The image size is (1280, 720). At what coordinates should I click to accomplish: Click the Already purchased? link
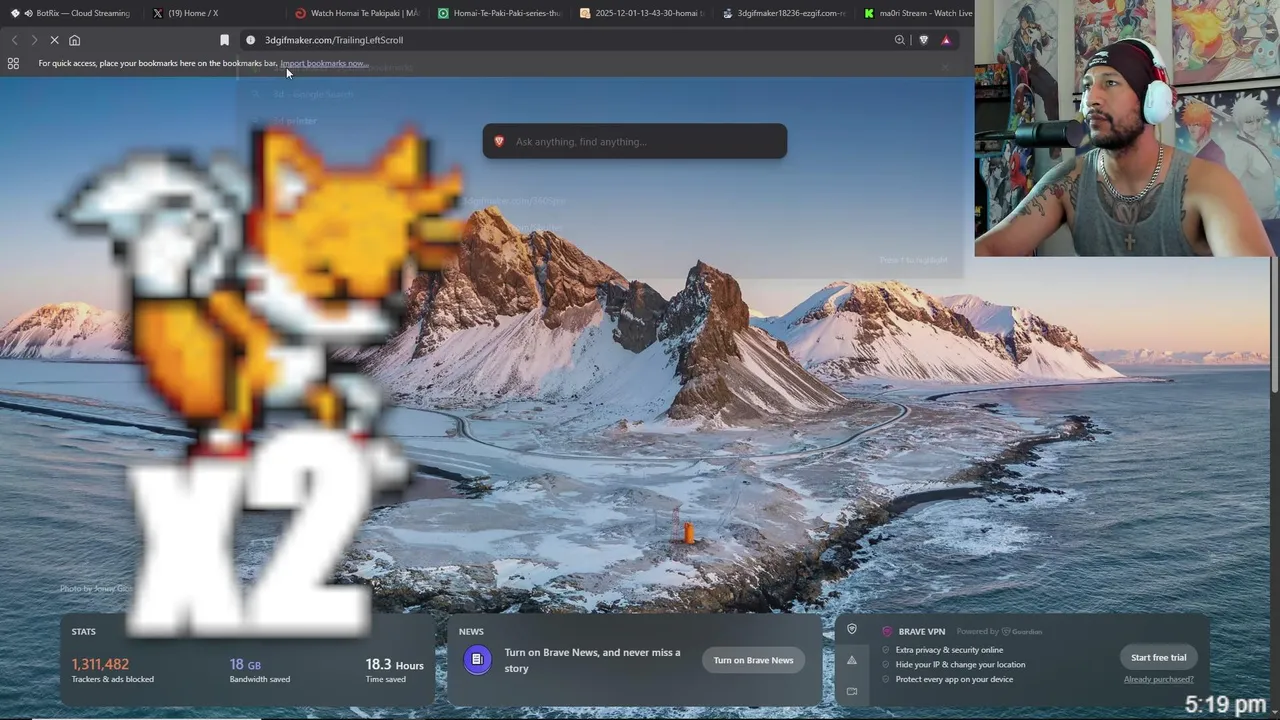1158,679
